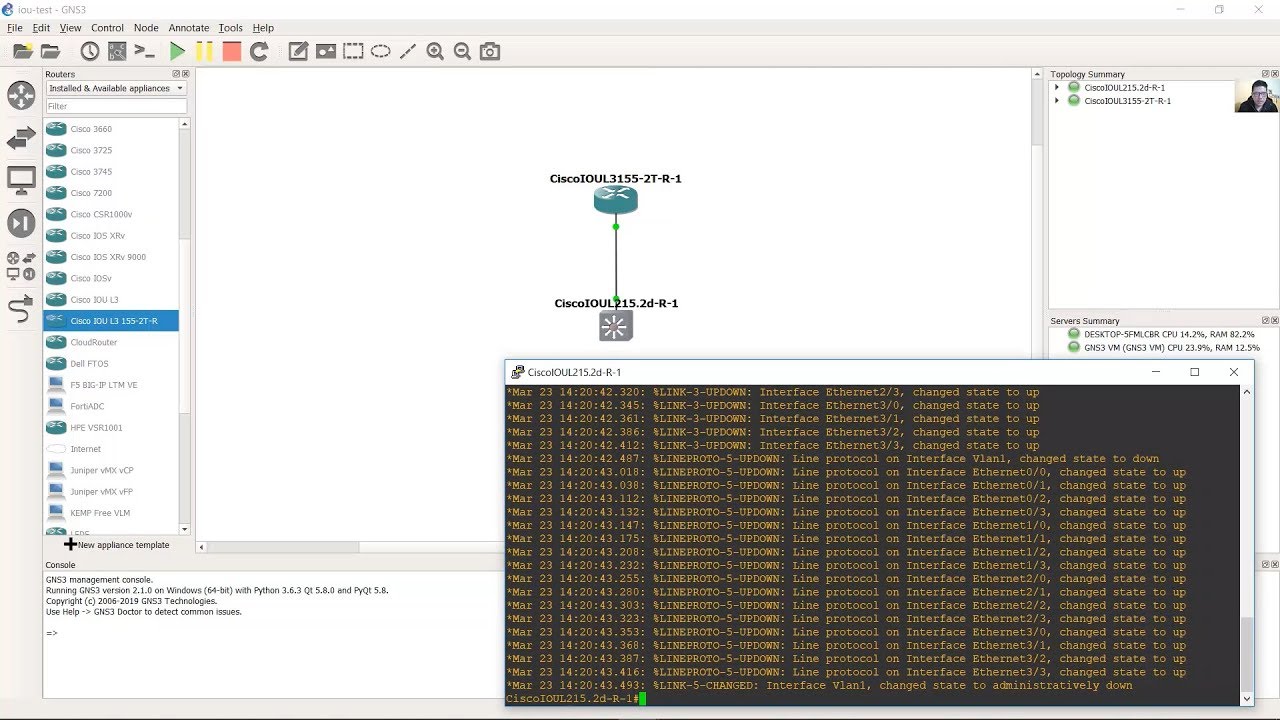Open the View menu

[x=70, y=28]
